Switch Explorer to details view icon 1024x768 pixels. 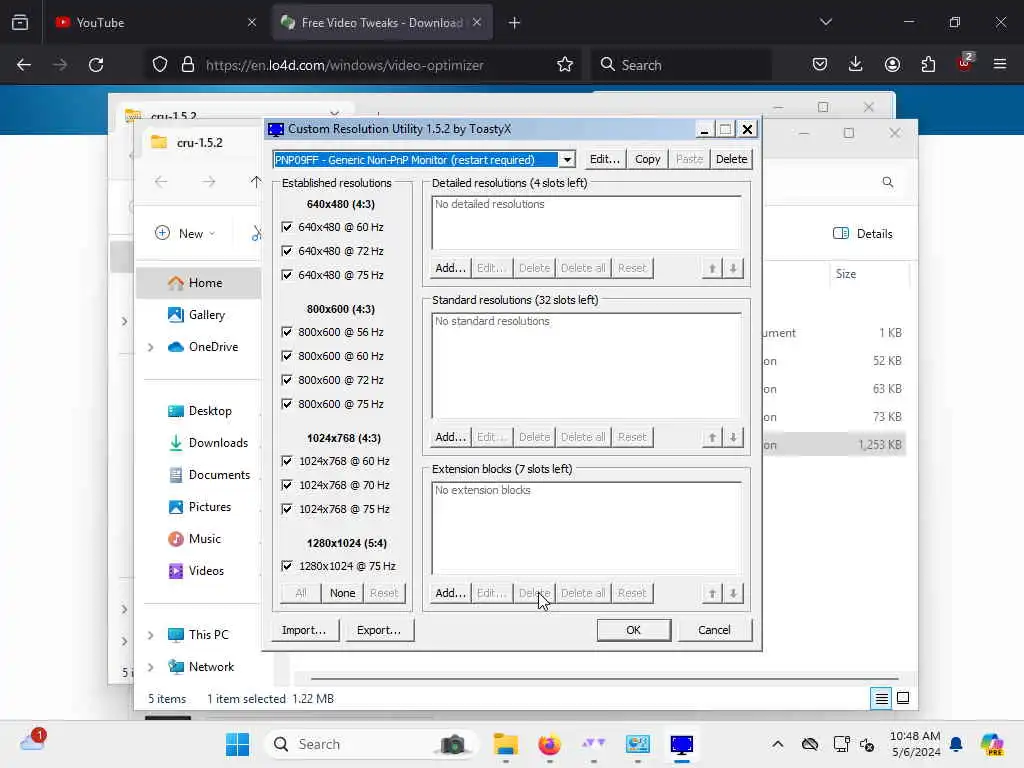pos(881,699)
